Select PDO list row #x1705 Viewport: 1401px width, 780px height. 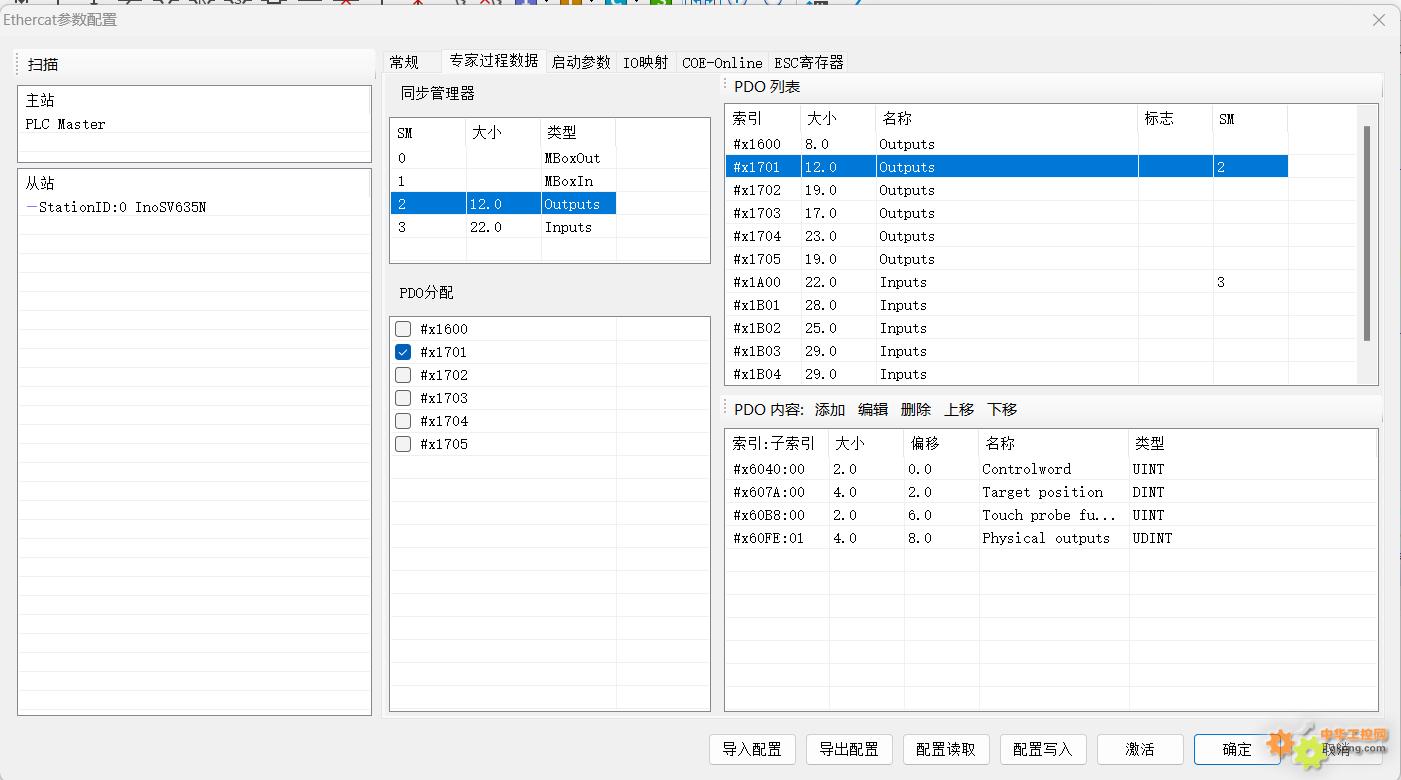click(x=1007, y=259)
